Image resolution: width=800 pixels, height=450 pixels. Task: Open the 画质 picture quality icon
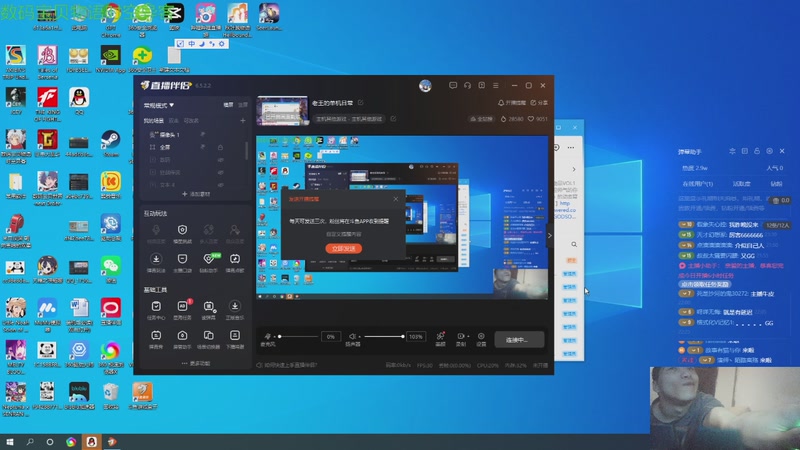tap(440, 336)
